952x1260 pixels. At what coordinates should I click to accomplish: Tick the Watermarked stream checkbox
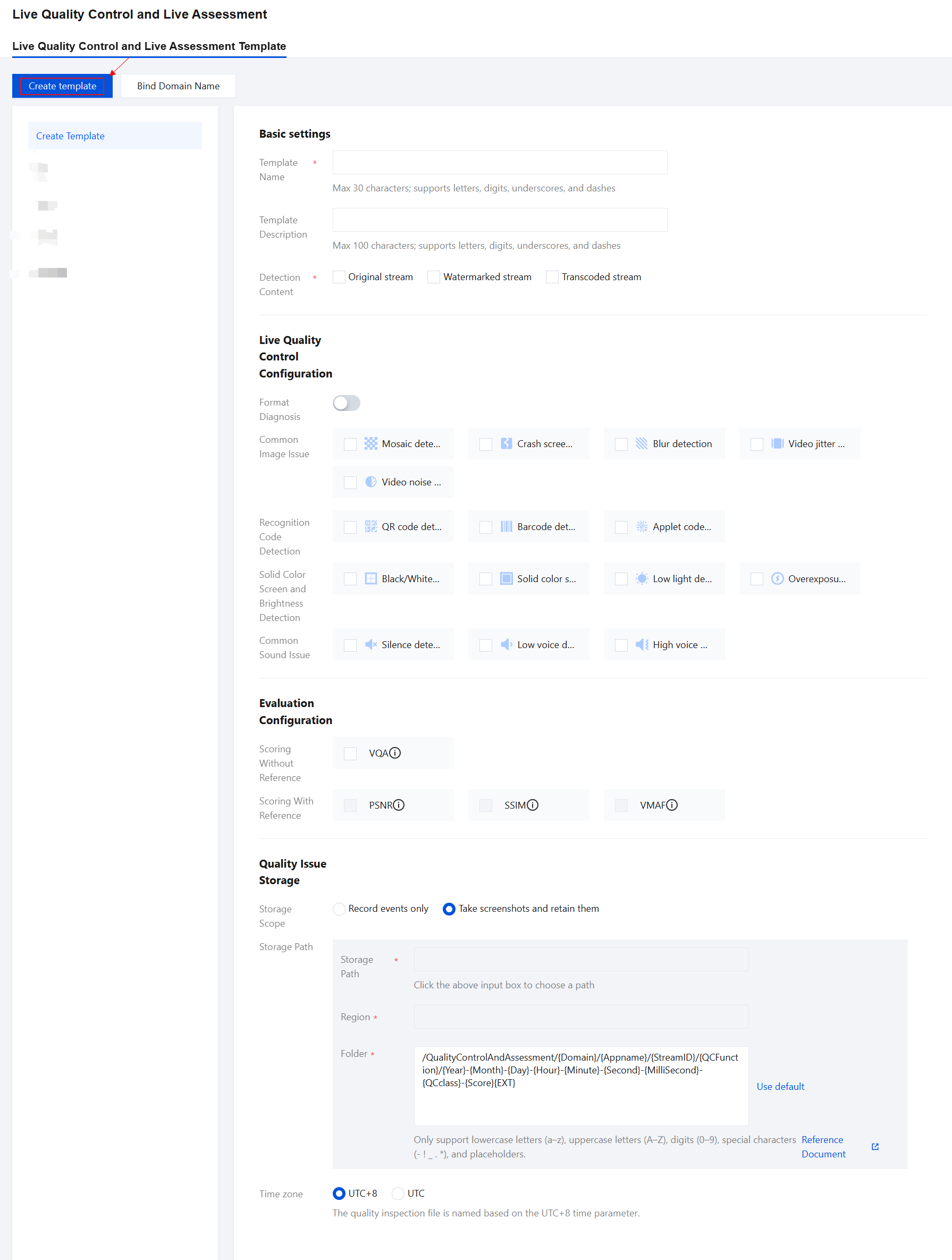434,278
